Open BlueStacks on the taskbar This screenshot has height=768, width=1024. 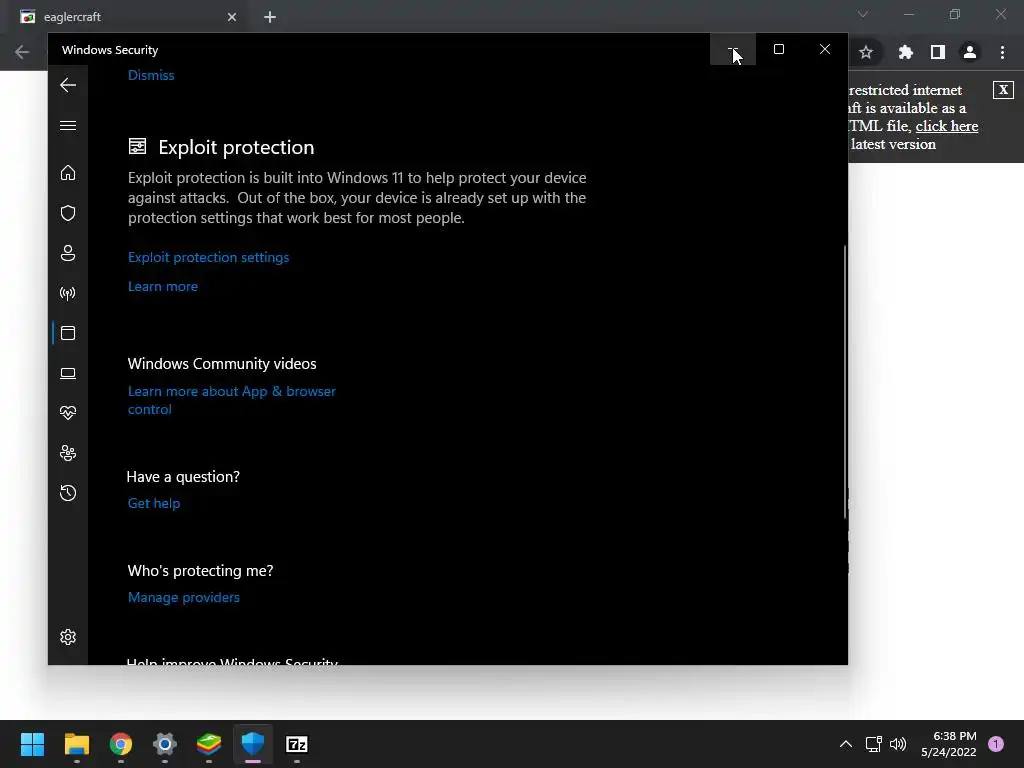point(209,744)
